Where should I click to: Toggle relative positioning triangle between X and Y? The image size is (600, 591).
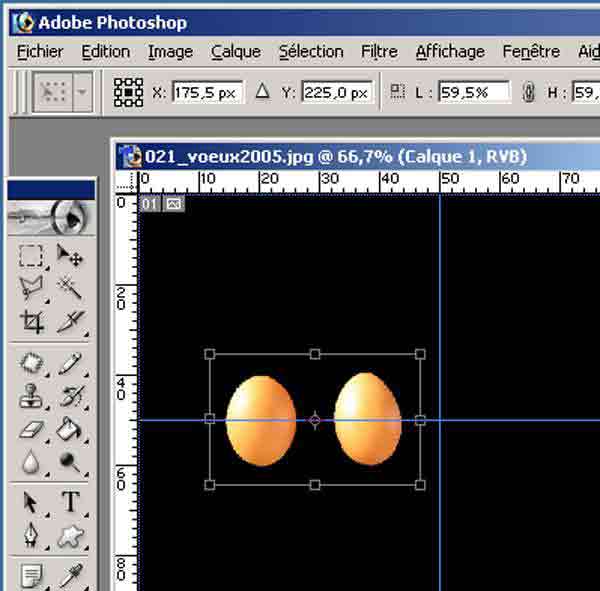point(262,91)
